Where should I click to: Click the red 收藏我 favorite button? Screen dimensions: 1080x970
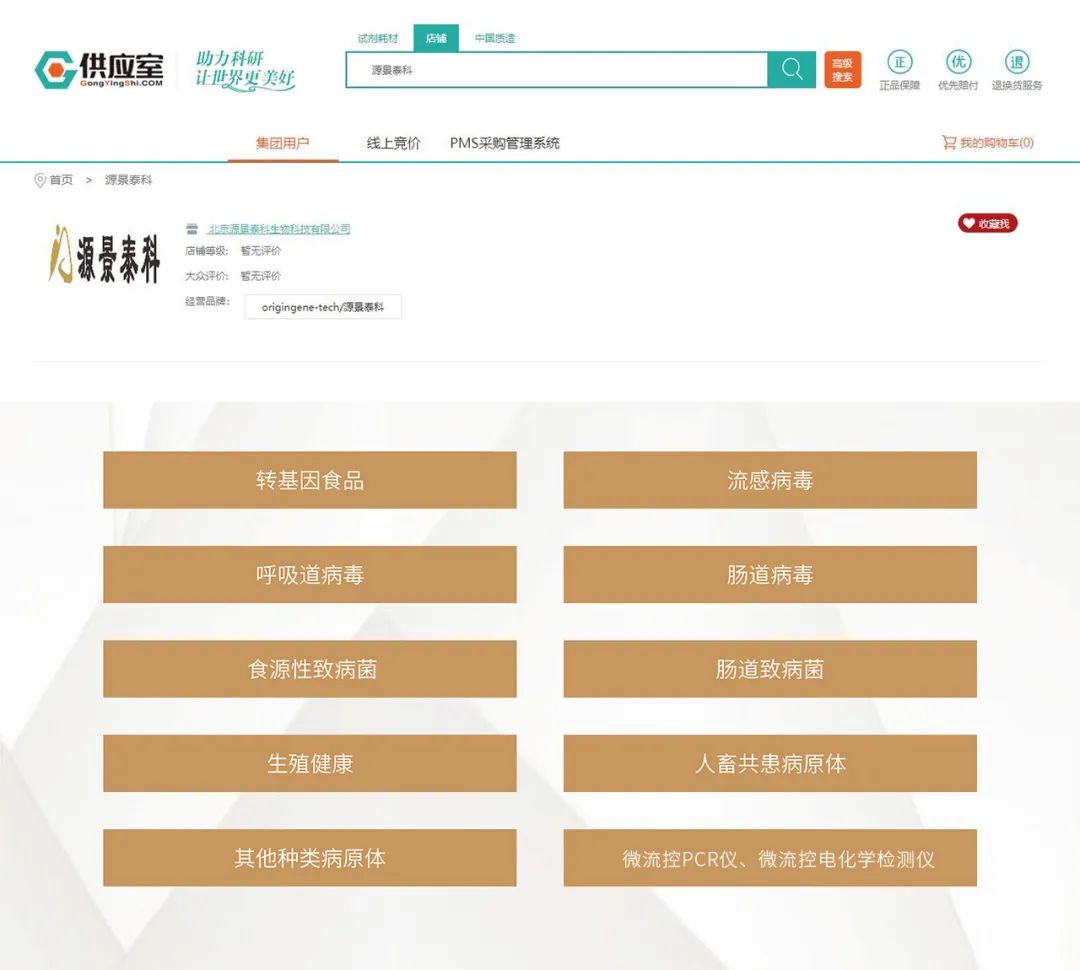coord(987,223)
